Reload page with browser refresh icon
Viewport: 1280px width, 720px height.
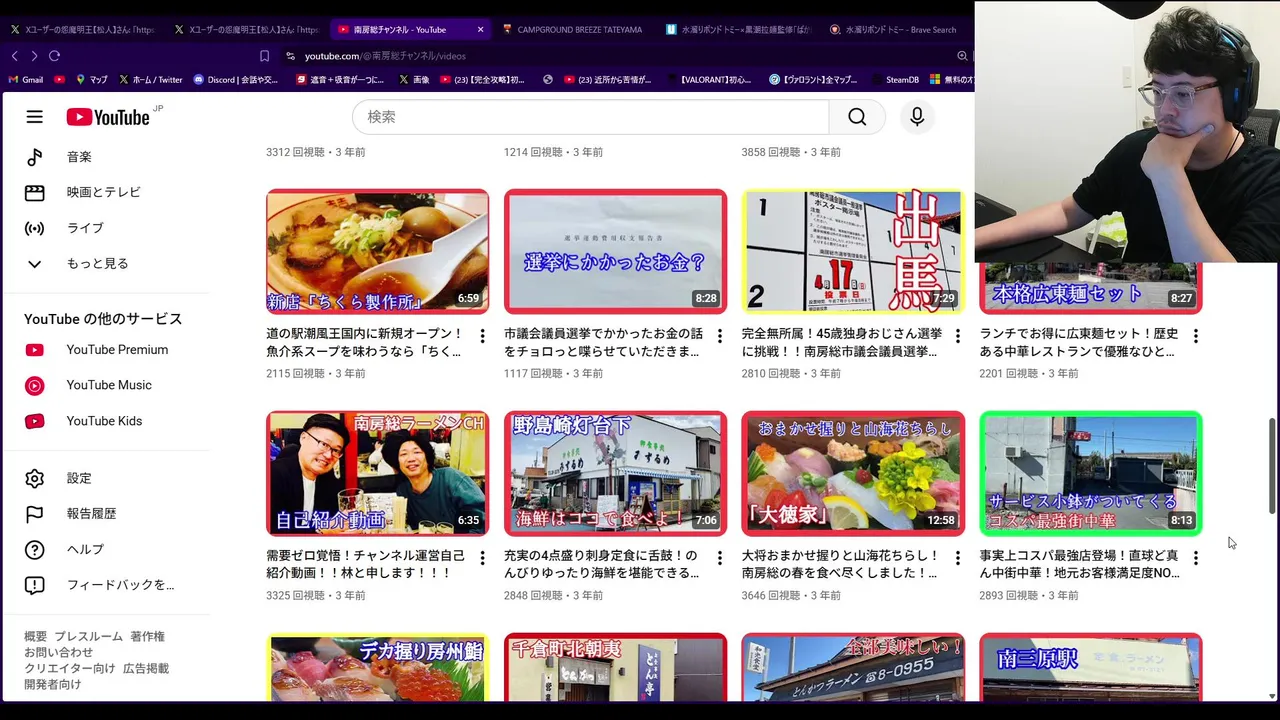(x=54, y=56)
